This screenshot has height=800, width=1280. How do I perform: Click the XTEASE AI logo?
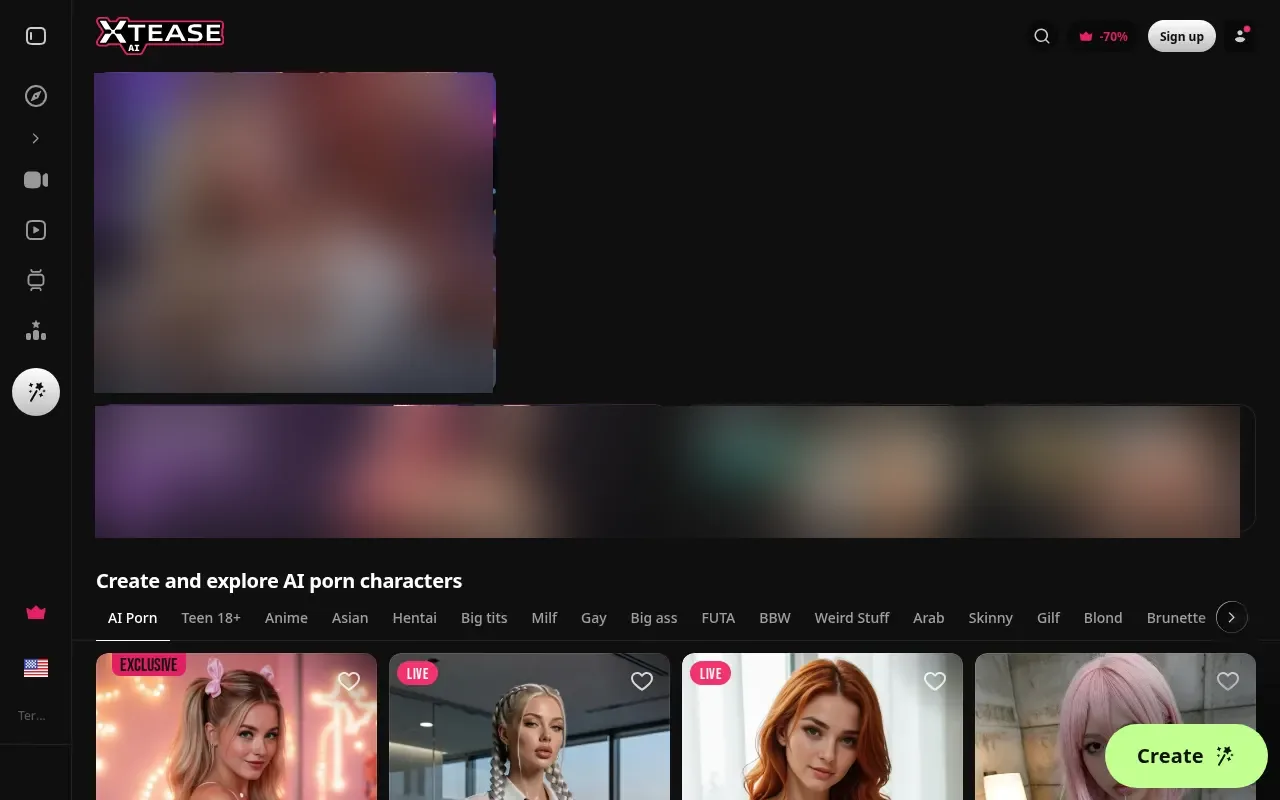pos(160,35)
